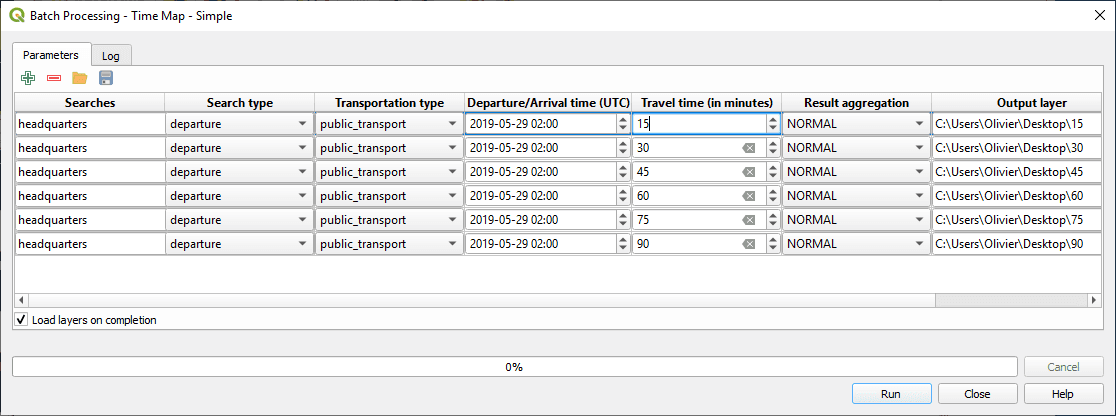Click the open batch folder icon

(80, 78)
